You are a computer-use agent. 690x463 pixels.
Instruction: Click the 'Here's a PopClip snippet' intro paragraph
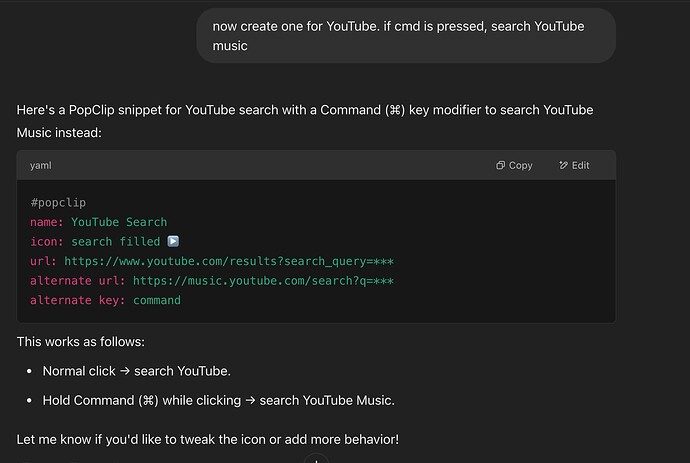tap(305, 121)
